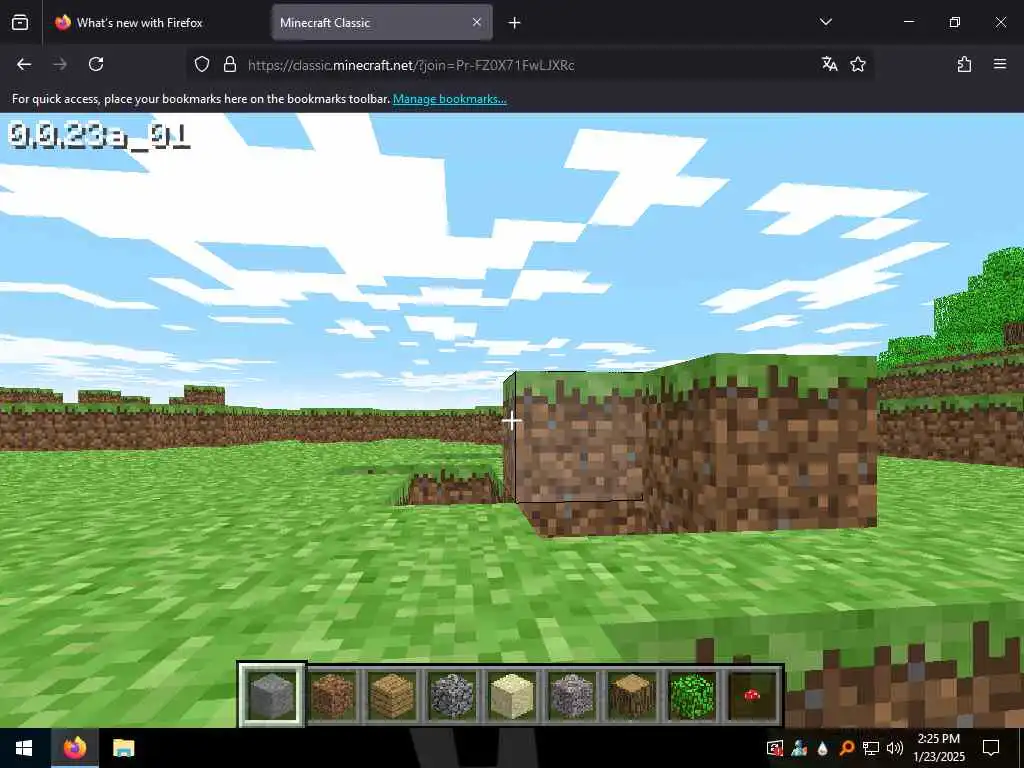Select the leaves block in hotbar

[x=692, y=696]
